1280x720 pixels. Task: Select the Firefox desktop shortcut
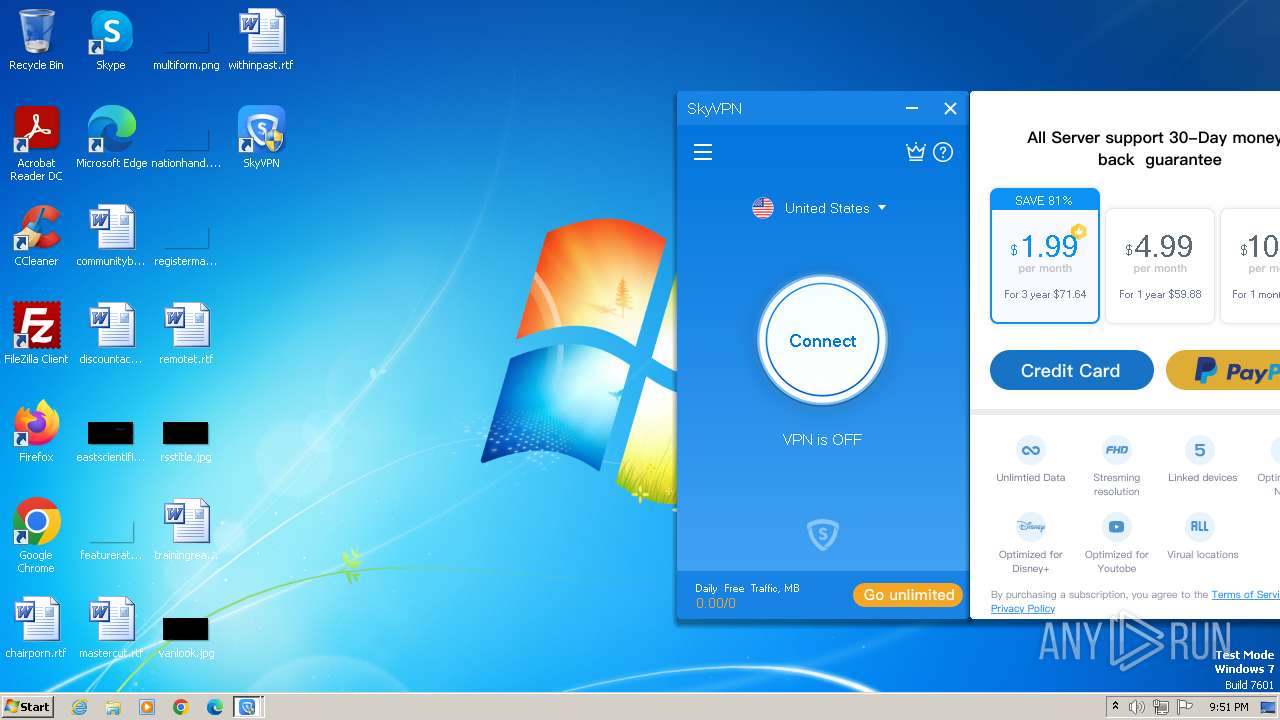pos(36,432)
